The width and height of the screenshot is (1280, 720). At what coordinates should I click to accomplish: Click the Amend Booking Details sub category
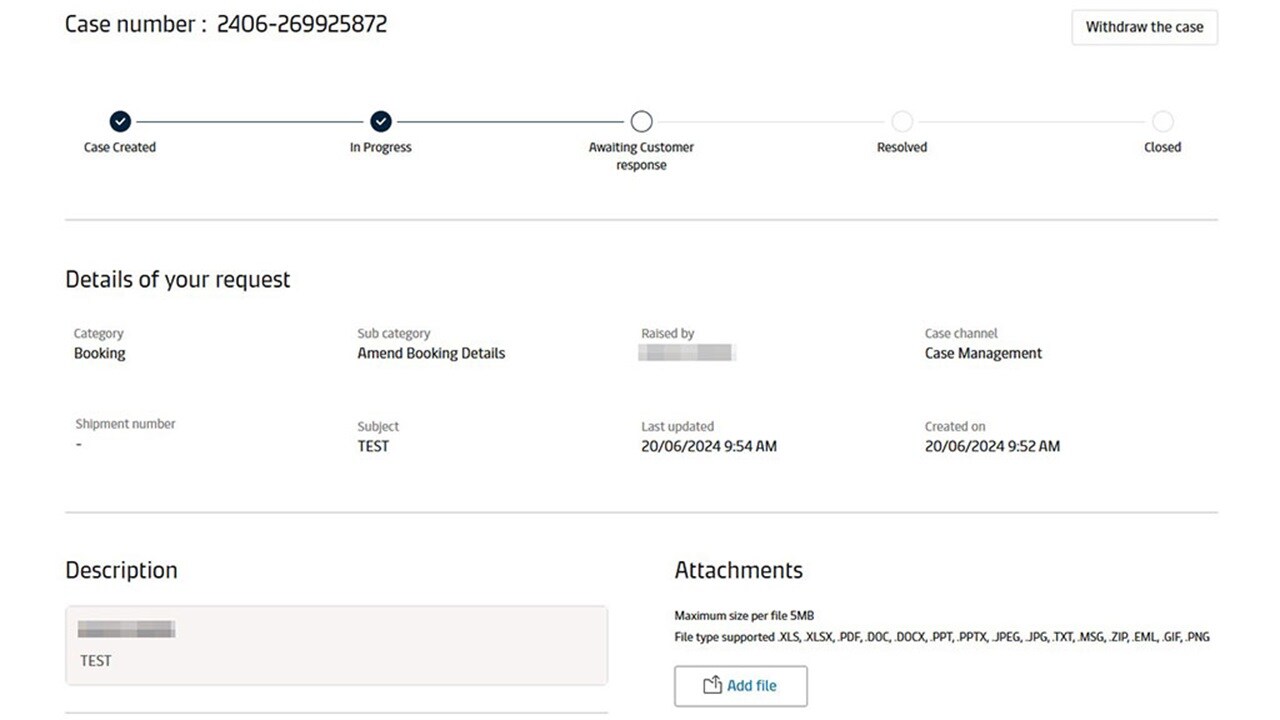point(431,354)
